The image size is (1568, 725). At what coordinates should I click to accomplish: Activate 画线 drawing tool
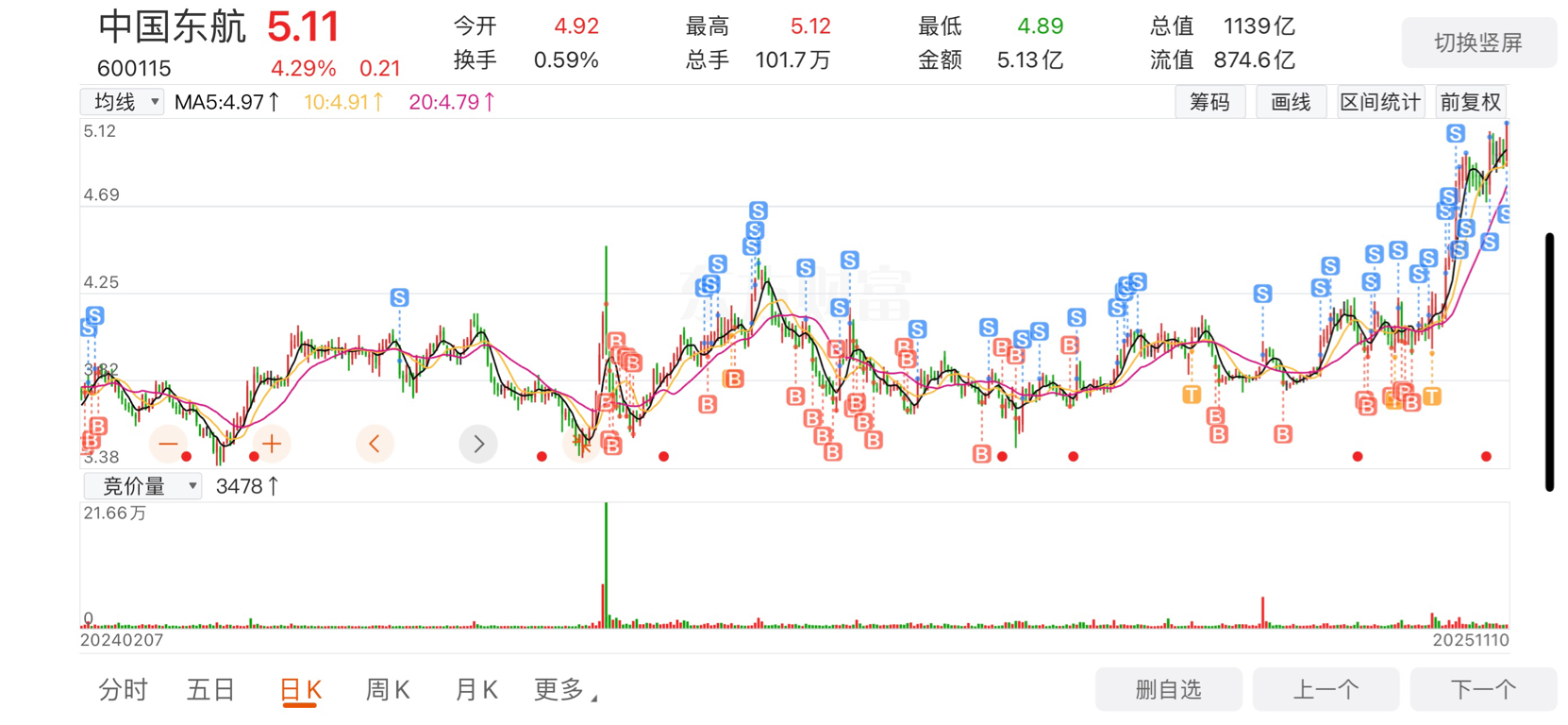1291,102
